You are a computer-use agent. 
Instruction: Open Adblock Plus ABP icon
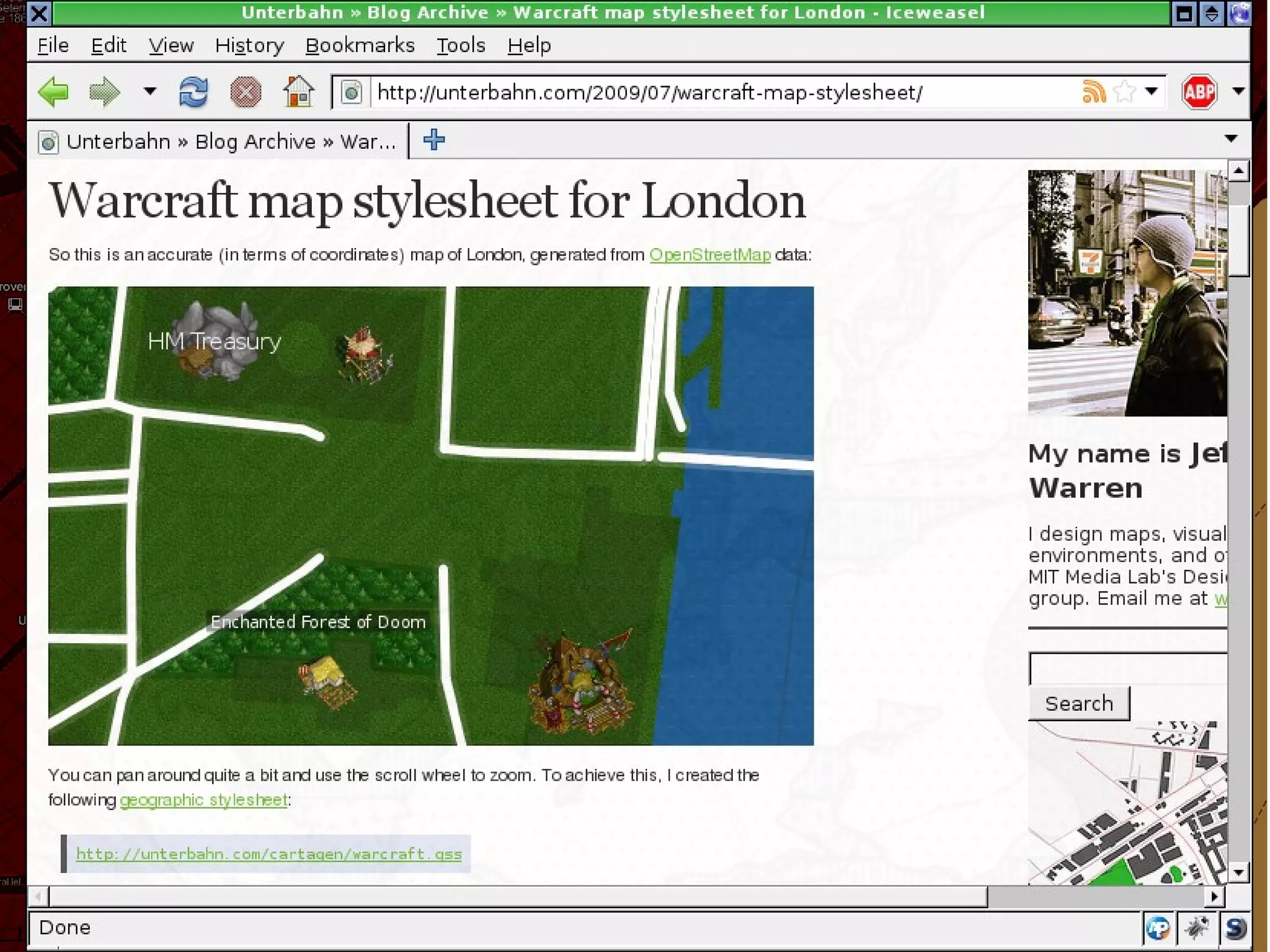[x=1199, y=92]
